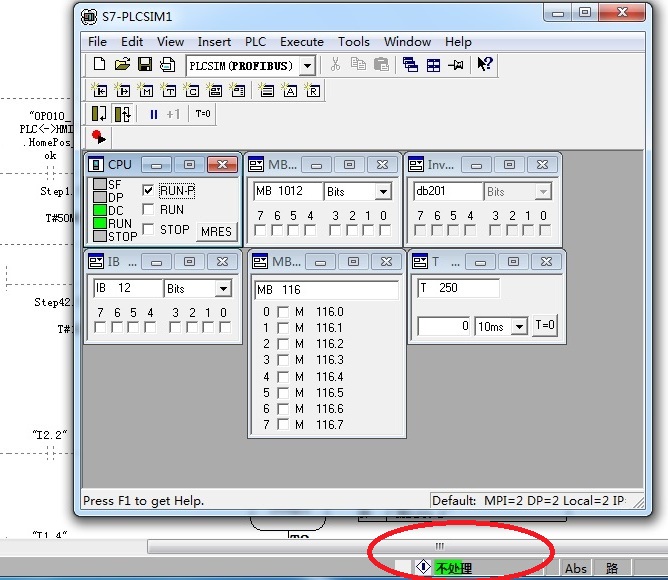Click the timer value field showing 0
This screenshot has height=580, width=668.
444,327
